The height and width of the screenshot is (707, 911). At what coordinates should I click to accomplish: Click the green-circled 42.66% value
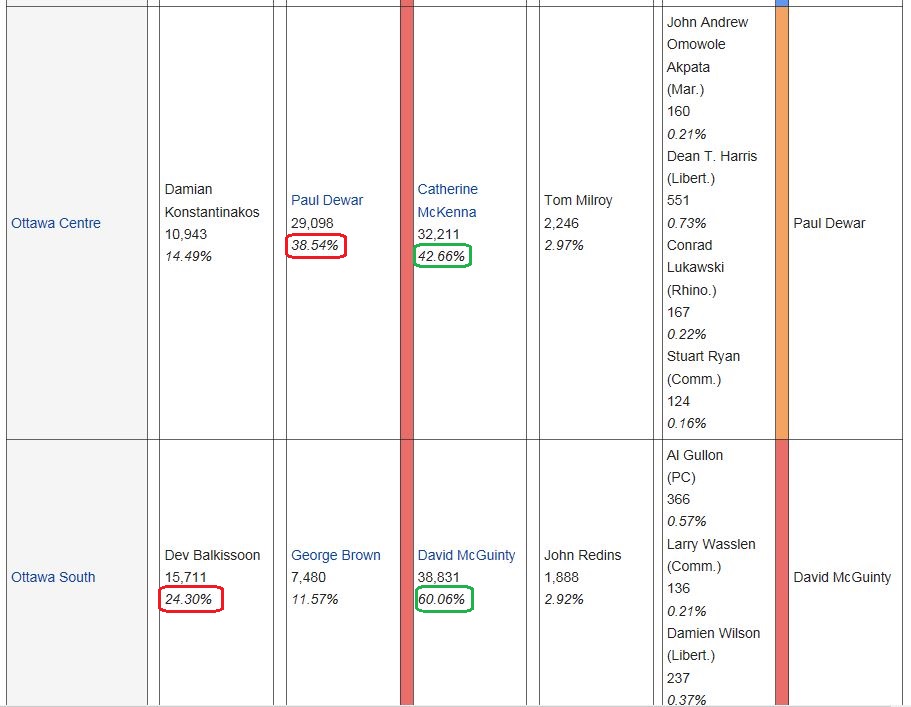[x=442, y=256]
